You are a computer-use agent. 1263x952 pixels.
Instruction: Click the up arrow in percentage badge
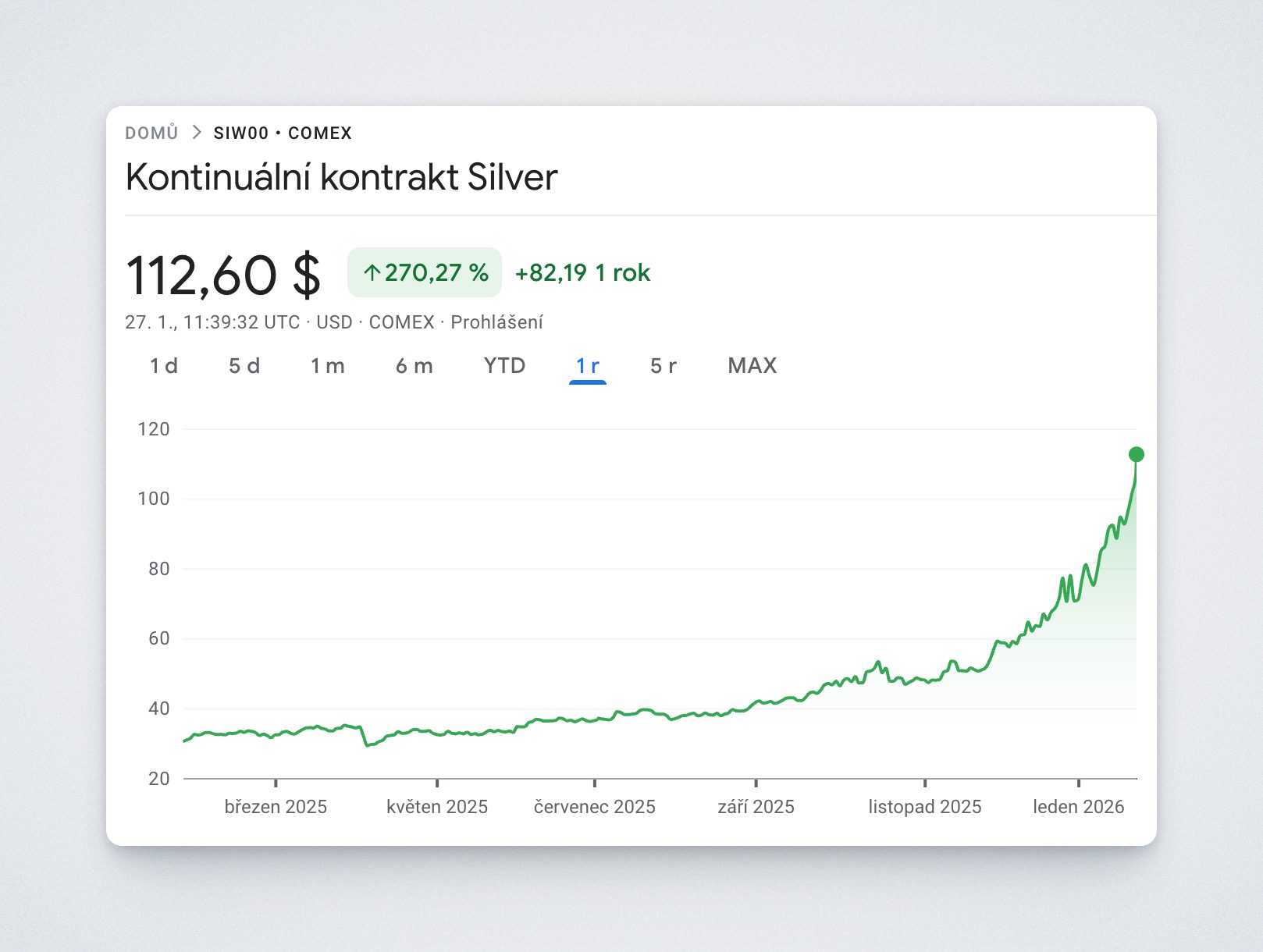[372, 272]
